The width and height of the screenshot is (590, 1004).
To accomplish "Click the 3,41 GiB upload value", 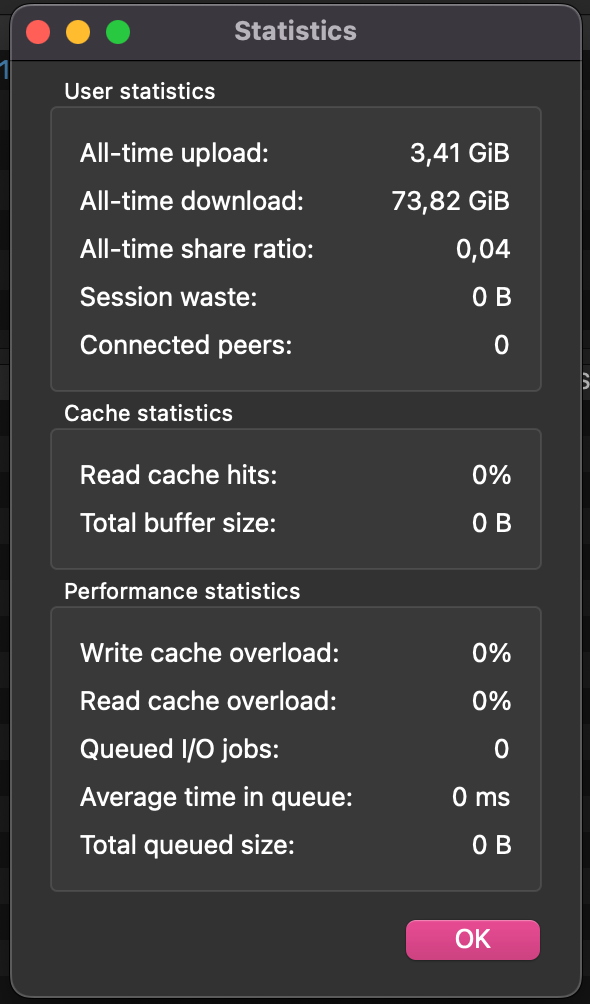I will (460, 154).
